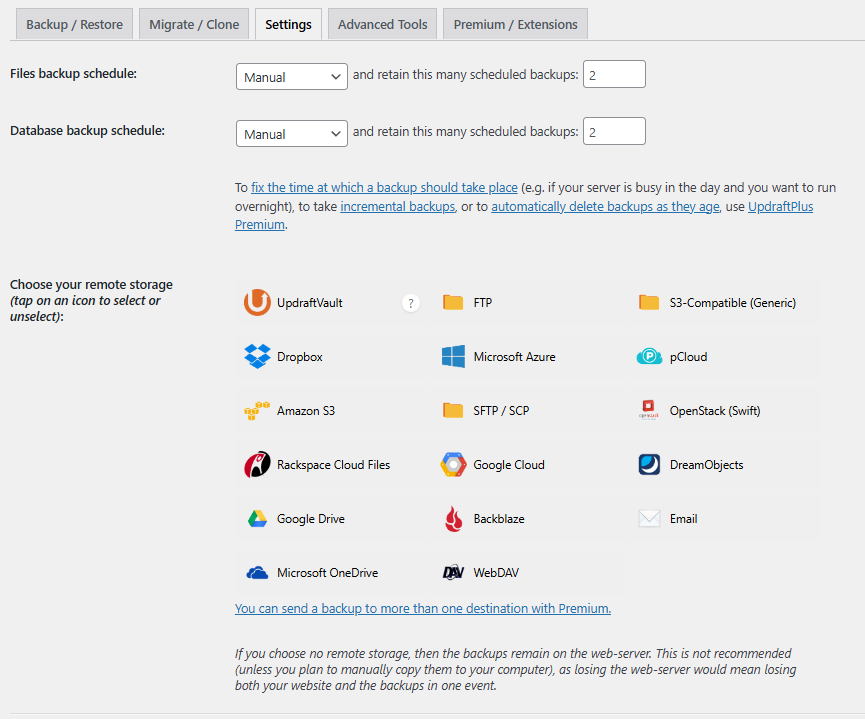Select Microsoft OneDrive storage icon

coord(258,573)
